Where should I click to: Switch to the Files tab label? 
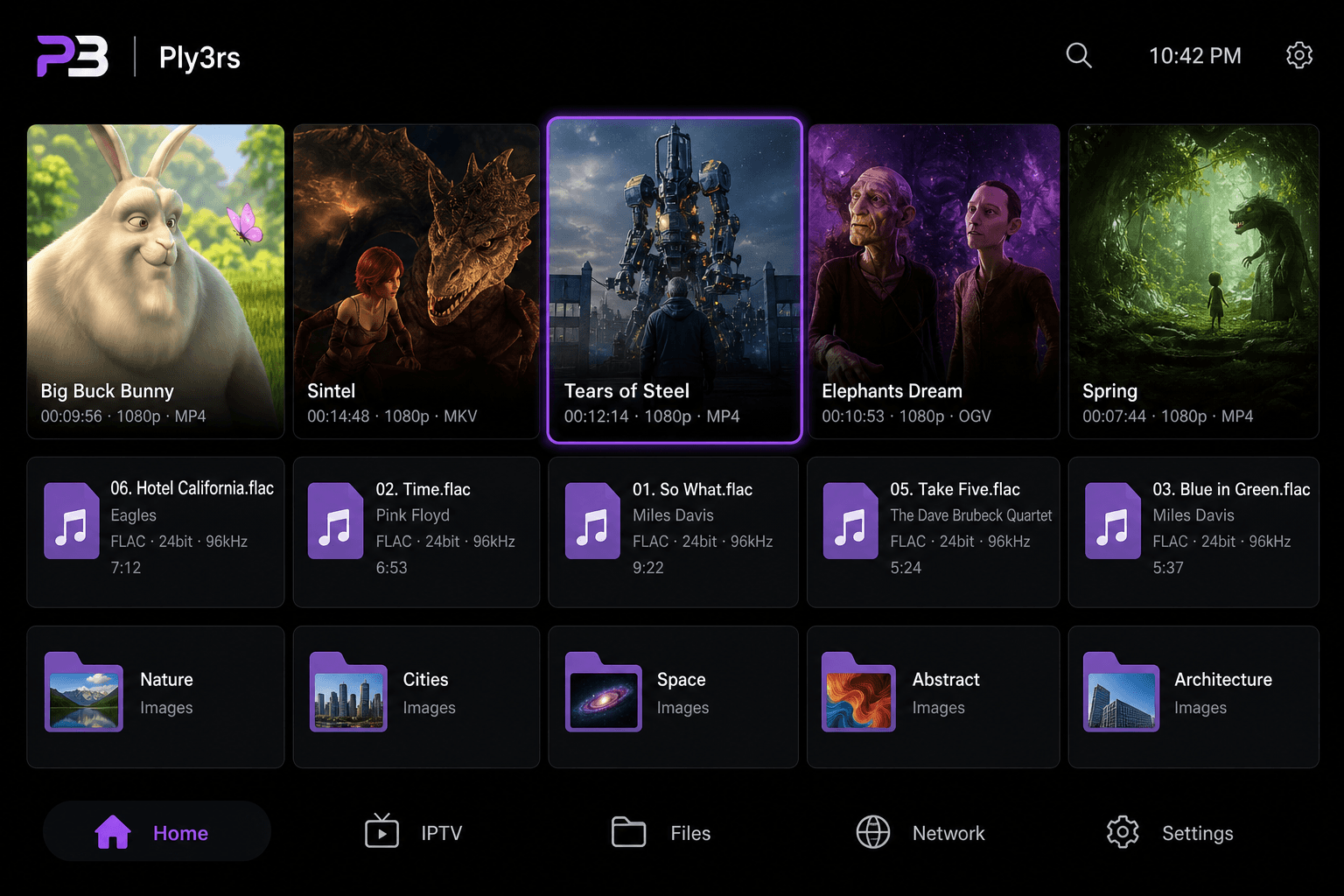[x=690, y=833]
